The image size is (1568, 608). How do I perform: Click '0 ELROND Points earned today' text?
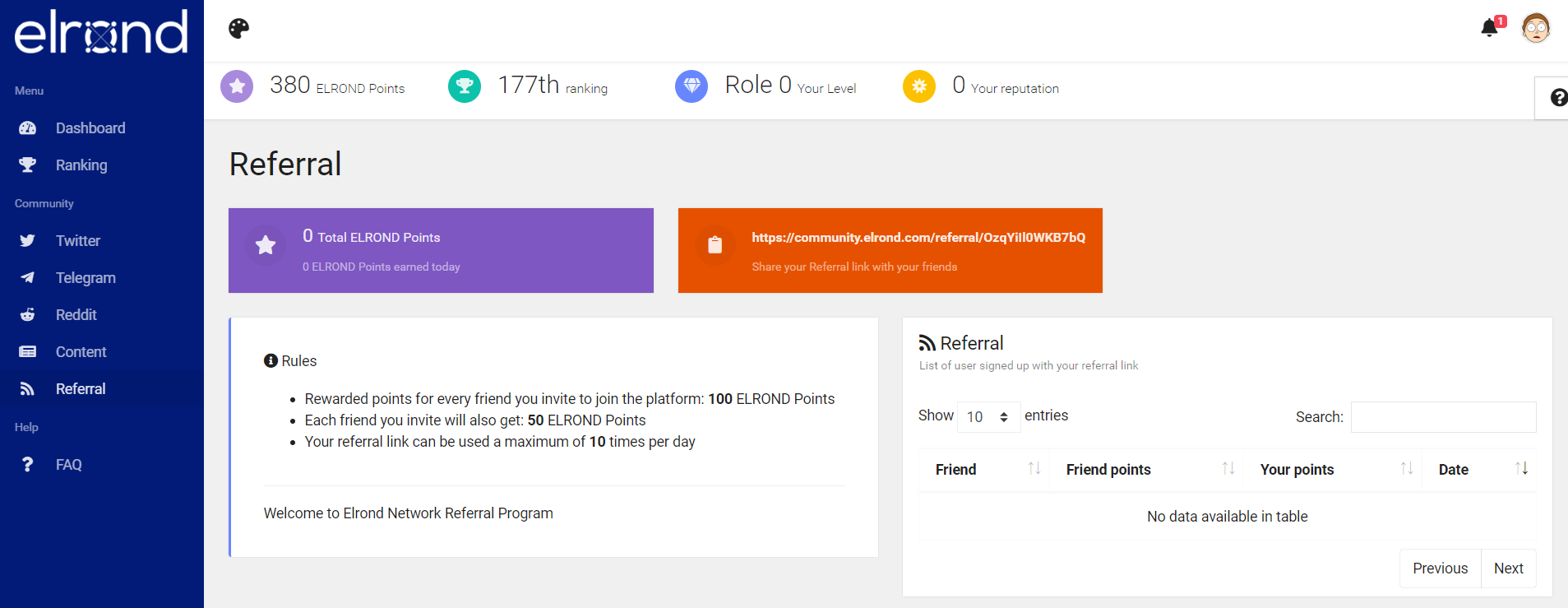pyautogui.click(x=381, y=267)
